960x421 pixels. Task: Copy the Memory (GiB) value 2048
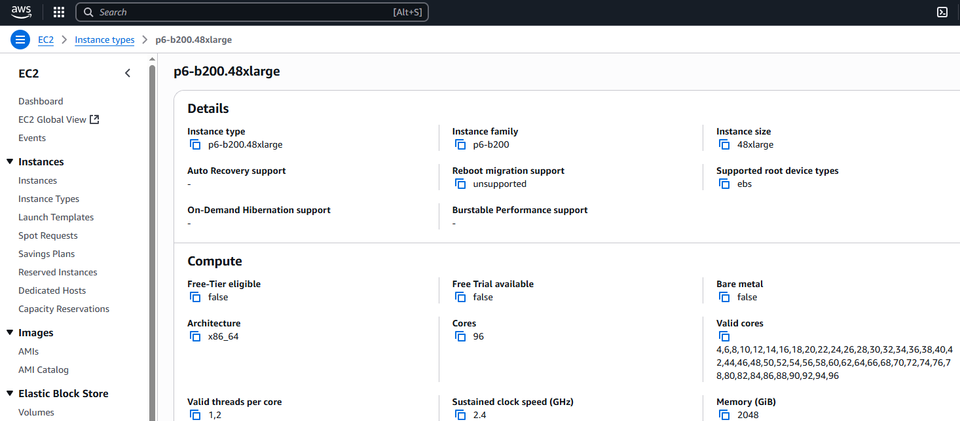724,415
